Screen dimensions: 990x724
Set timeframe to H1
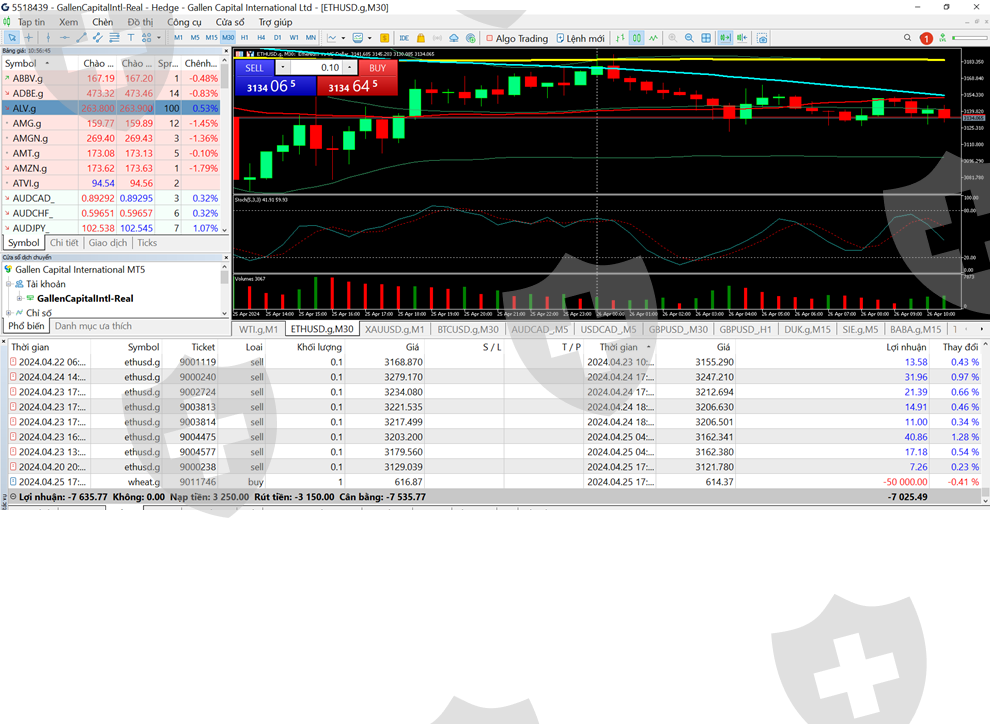tap(244, 38)
